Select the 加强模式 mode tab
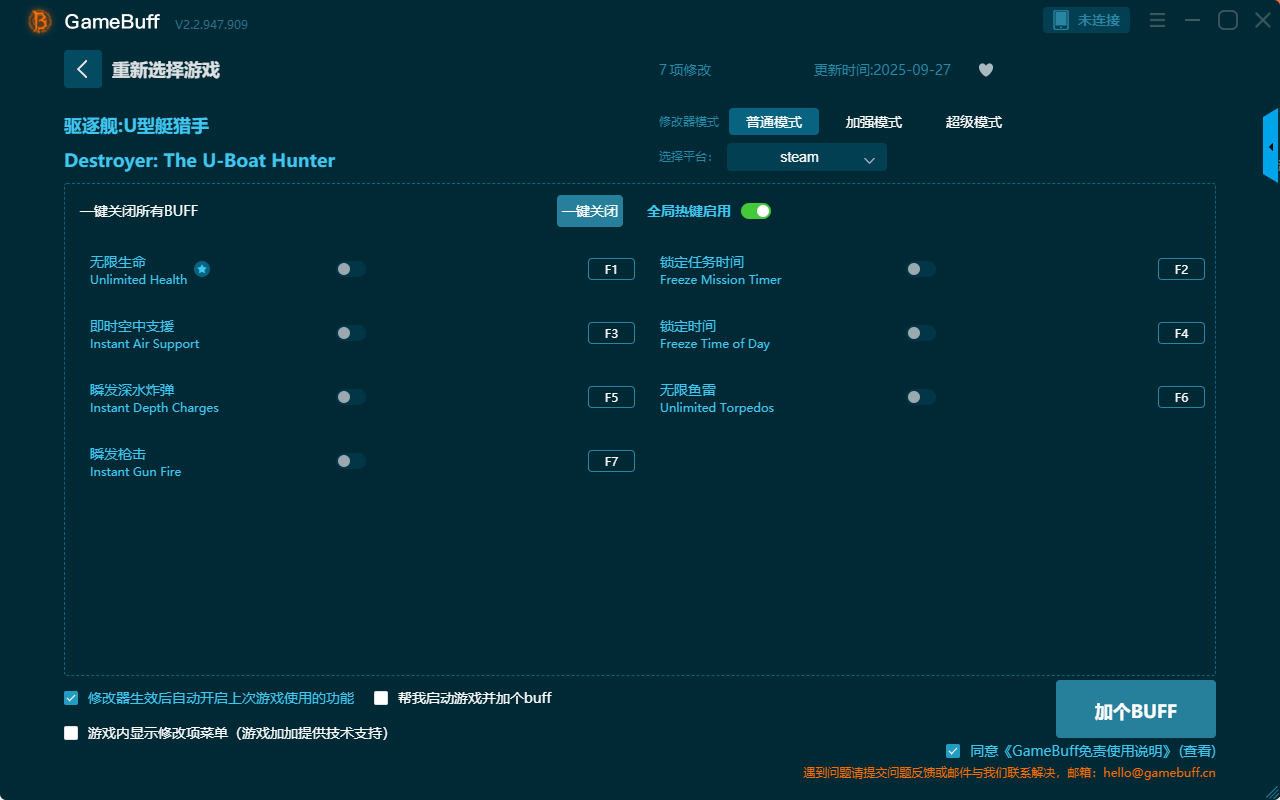 pyautogui.click(x=873, y=122)
